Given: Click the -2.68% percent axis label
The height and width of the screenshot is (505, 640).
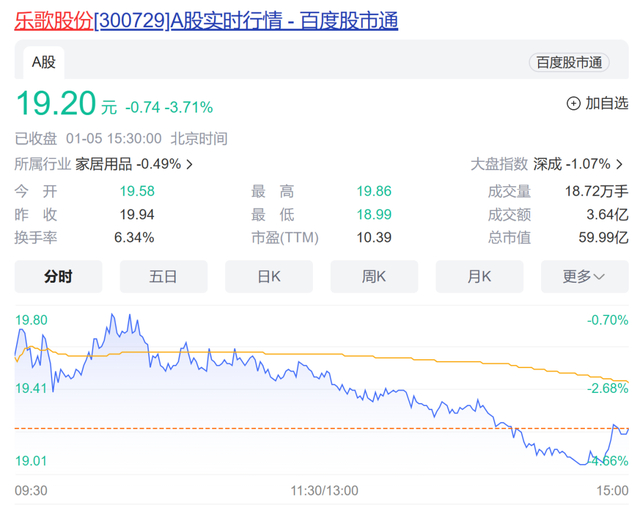Looking at the screenshot, I should [x=607, y=388].
